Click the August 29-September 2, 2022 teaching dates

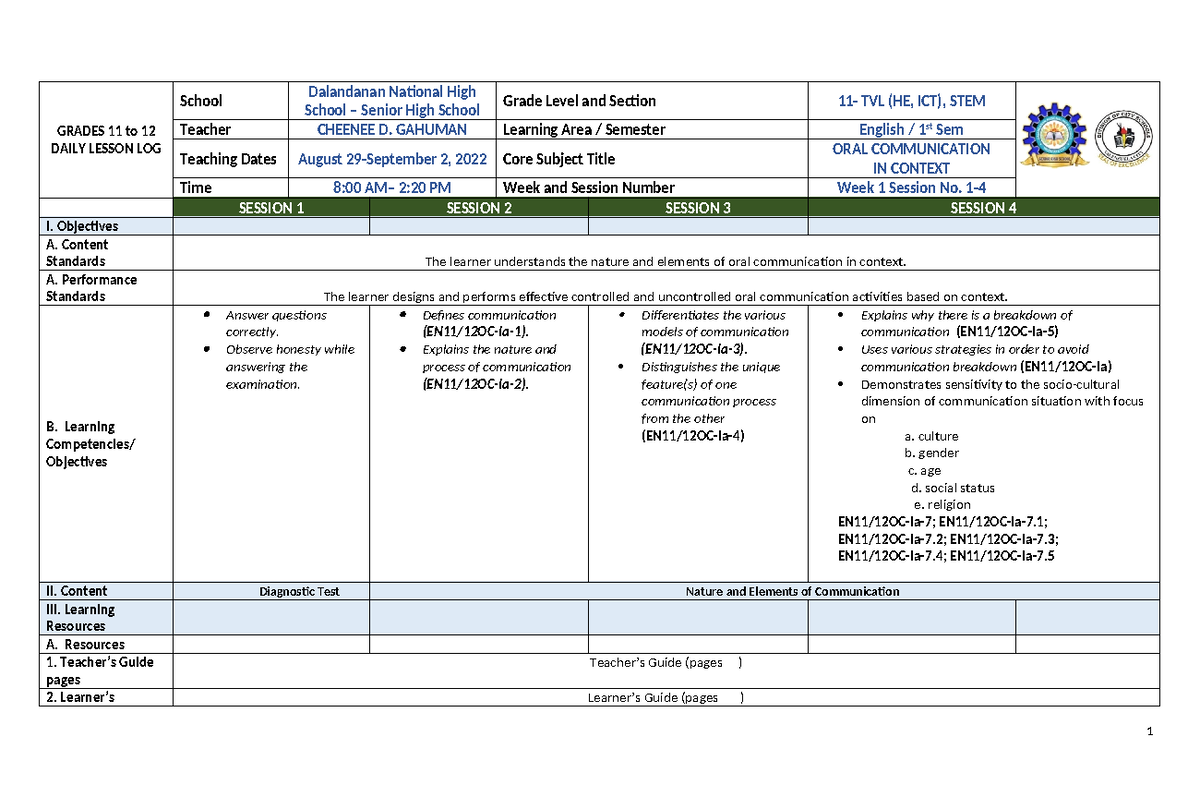coord(392,158)
